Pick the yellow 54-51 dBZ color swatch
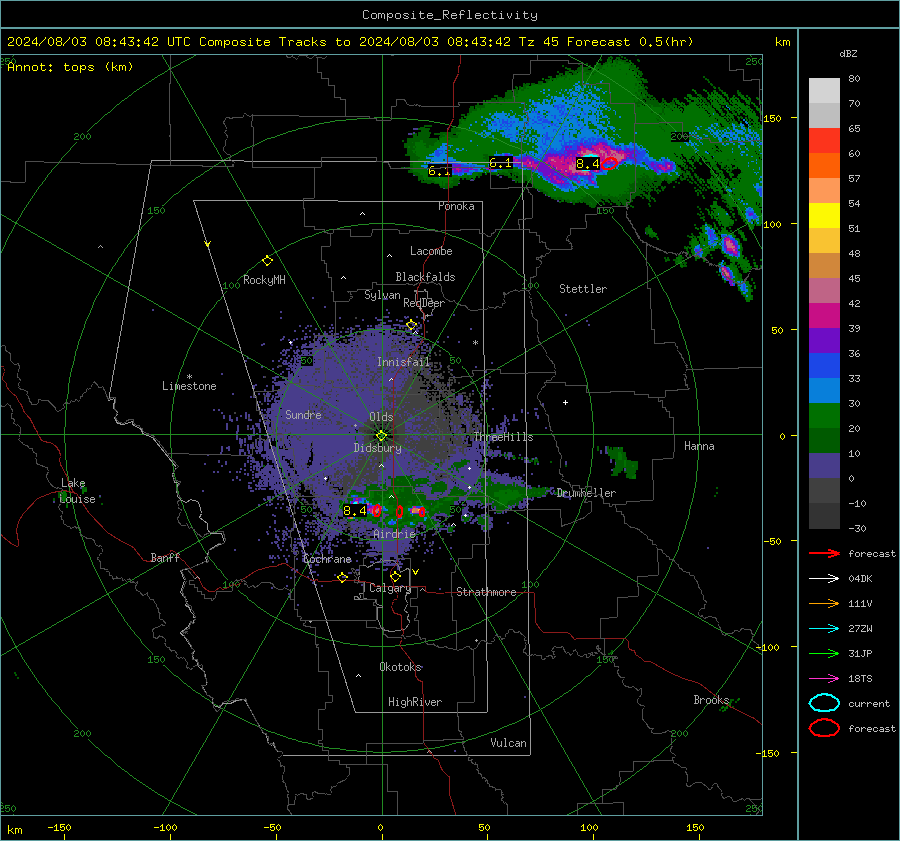The height and width of the screenshot is (841, 900). [824, 216]
